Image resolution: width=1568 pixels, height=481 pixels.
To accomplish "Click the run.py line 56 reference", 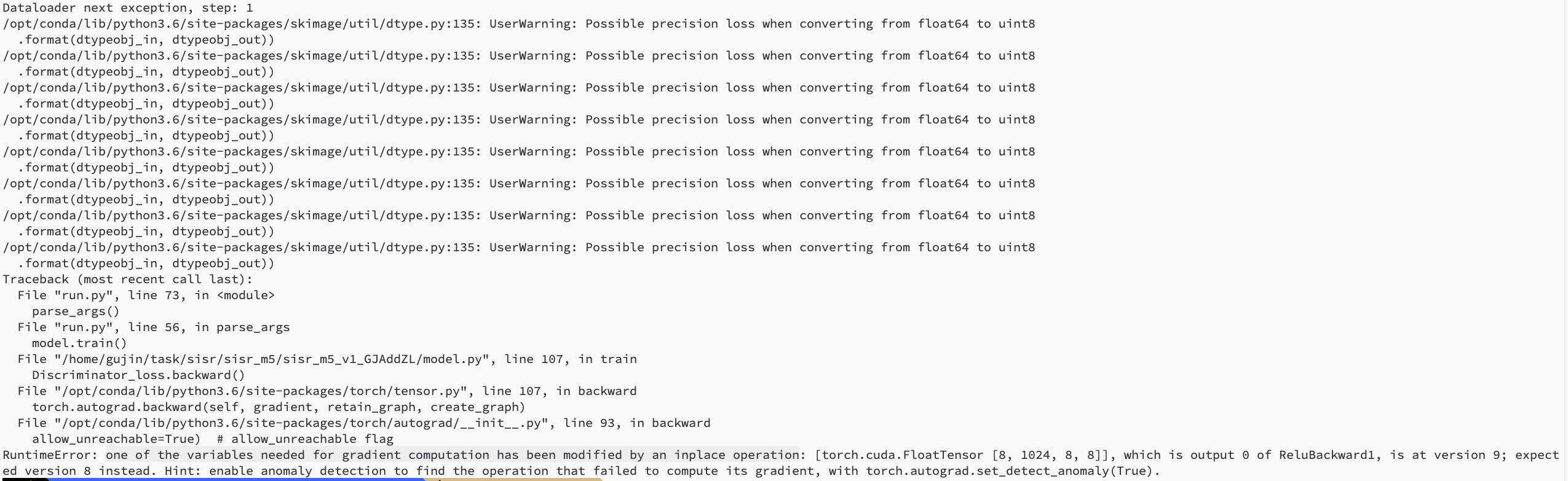I will (154, 327).
